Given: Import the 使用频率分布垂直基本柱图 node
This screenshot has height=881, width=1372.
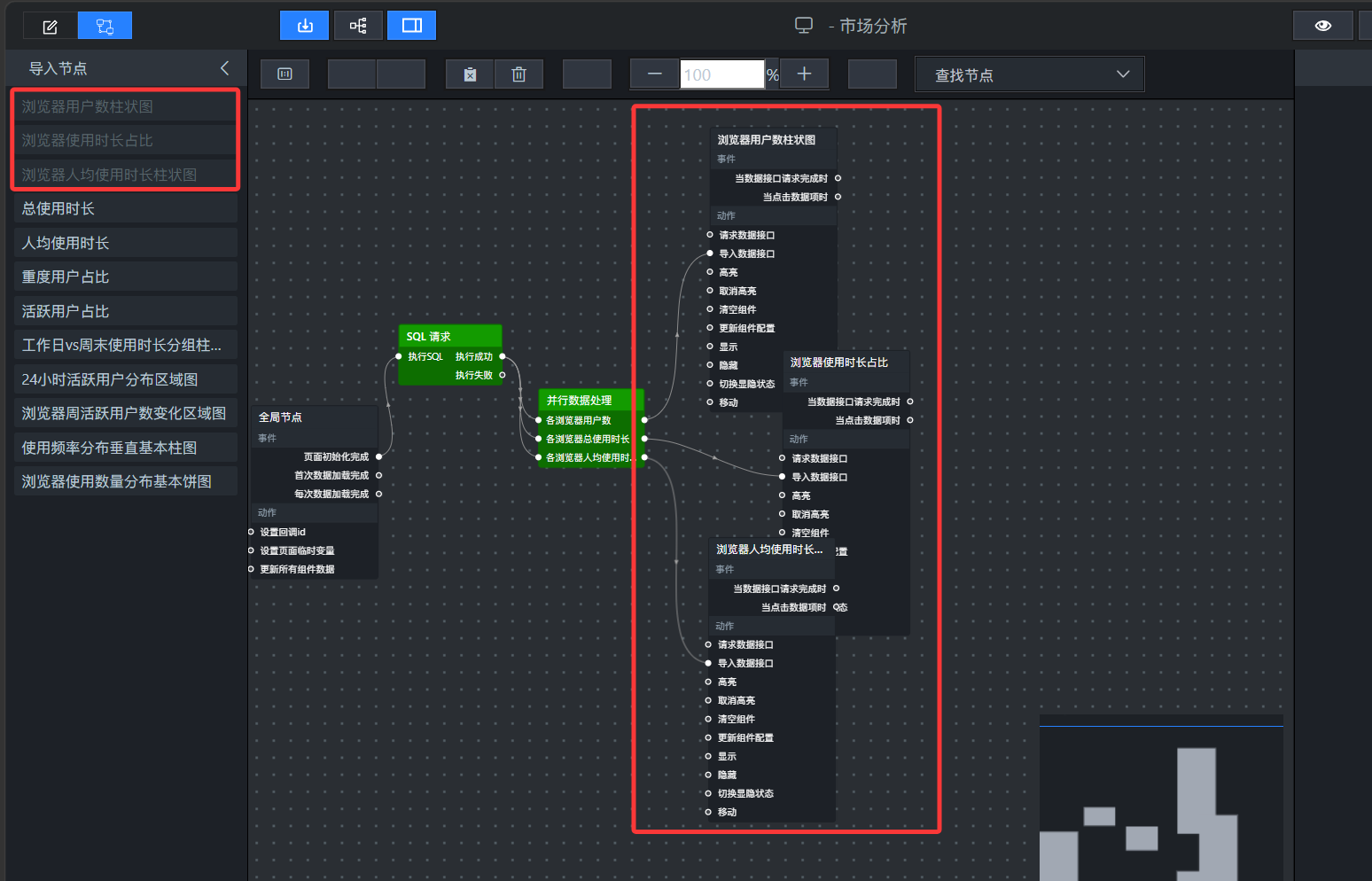Looking at the screenshot, I should (126, 448).
